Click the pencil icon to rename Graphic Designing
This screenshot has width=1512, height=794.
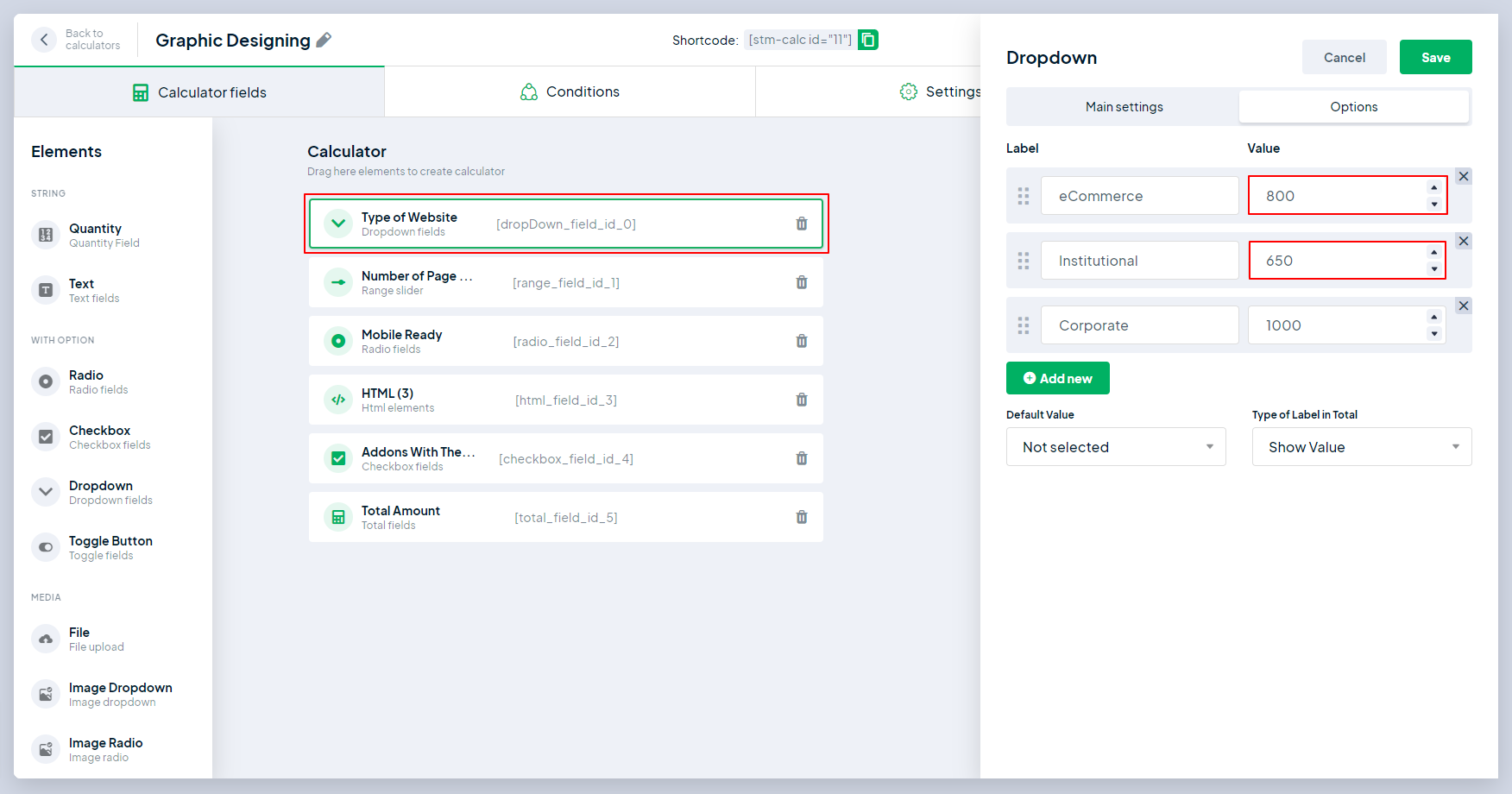tap(324, 40)
